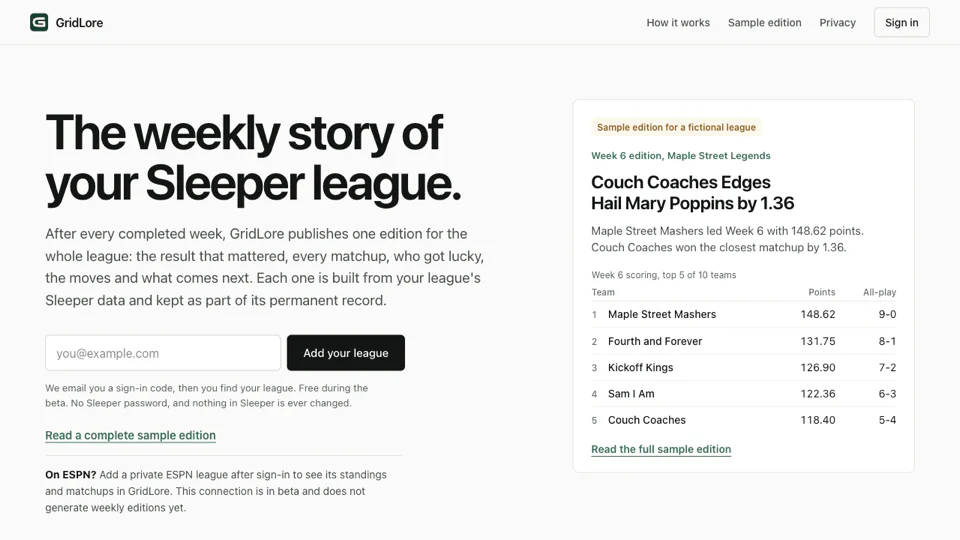Open Read the full sample edition link

(661, 449)
